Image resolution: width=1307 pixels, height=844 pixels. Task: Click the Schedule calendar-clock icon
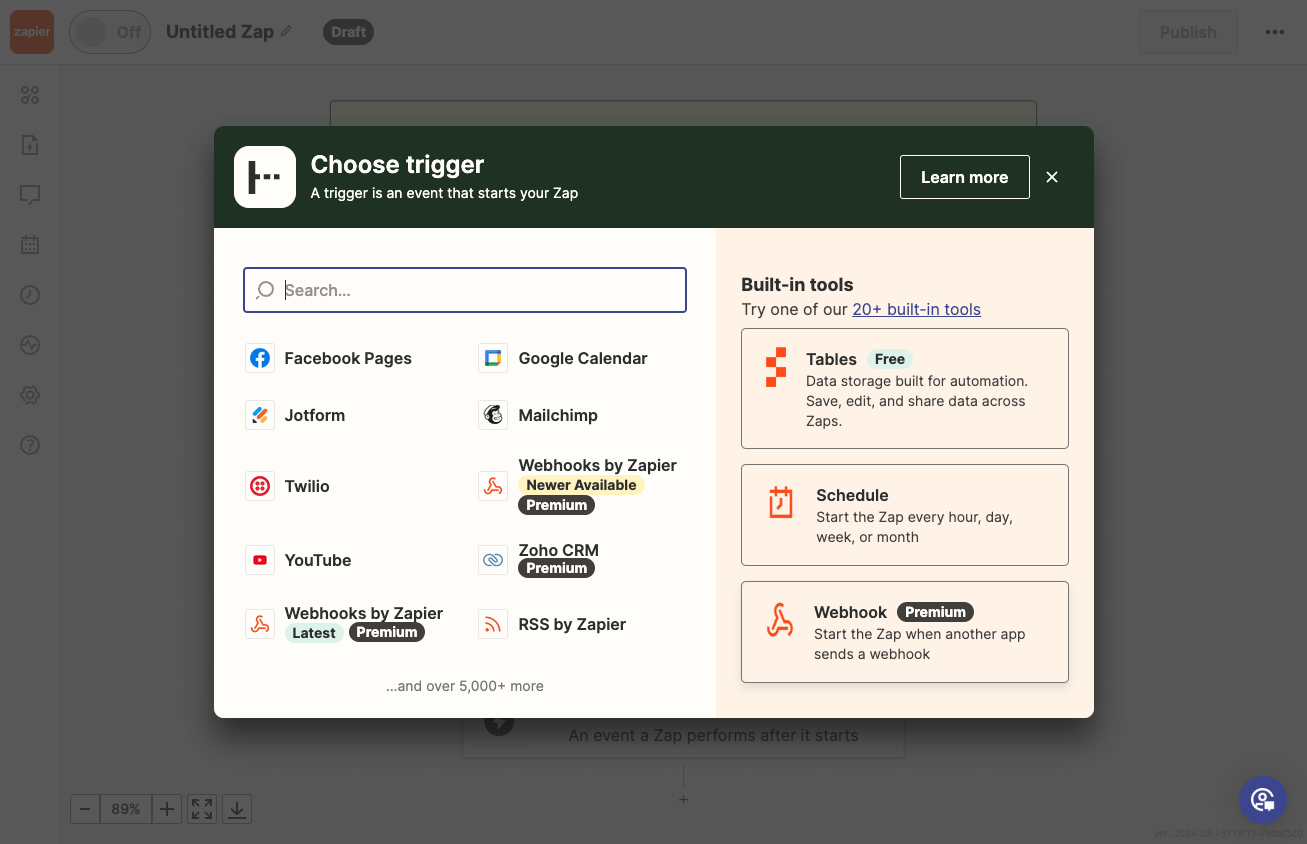[x=781, y=502]
